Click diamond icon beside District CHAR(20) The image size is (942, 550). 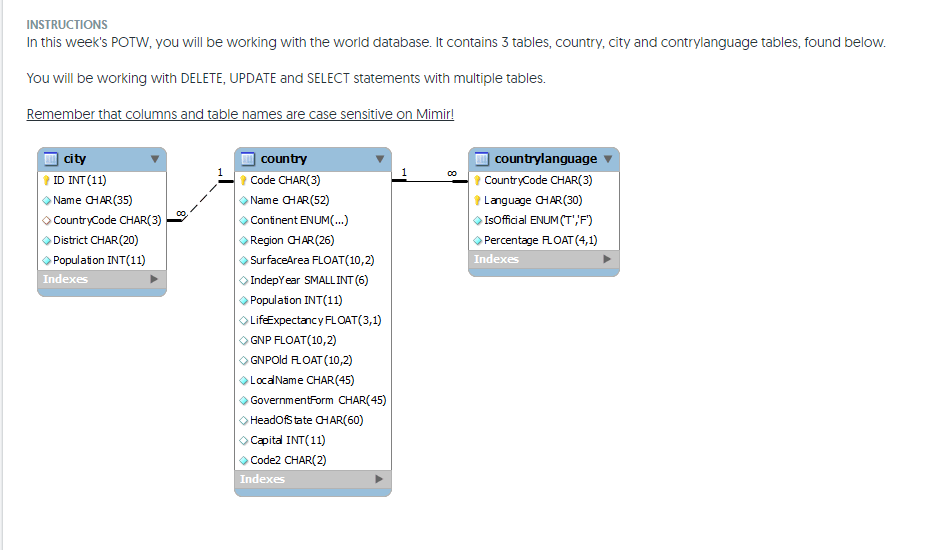pyautogui.click(x=47, y=240)
